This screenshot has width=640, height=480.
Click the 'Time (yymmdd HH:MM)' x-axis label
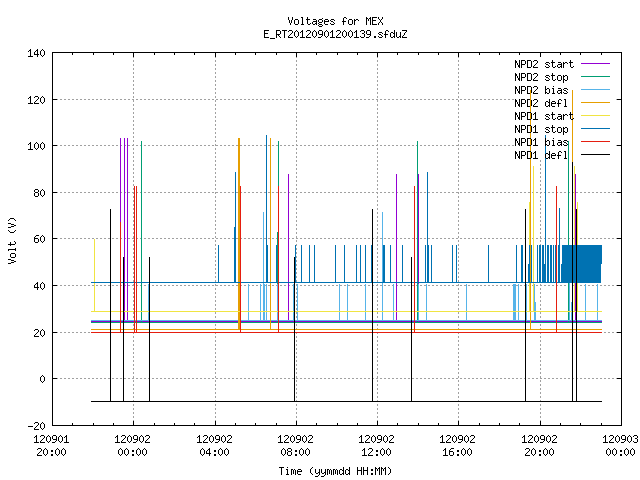tap(335, 471)
